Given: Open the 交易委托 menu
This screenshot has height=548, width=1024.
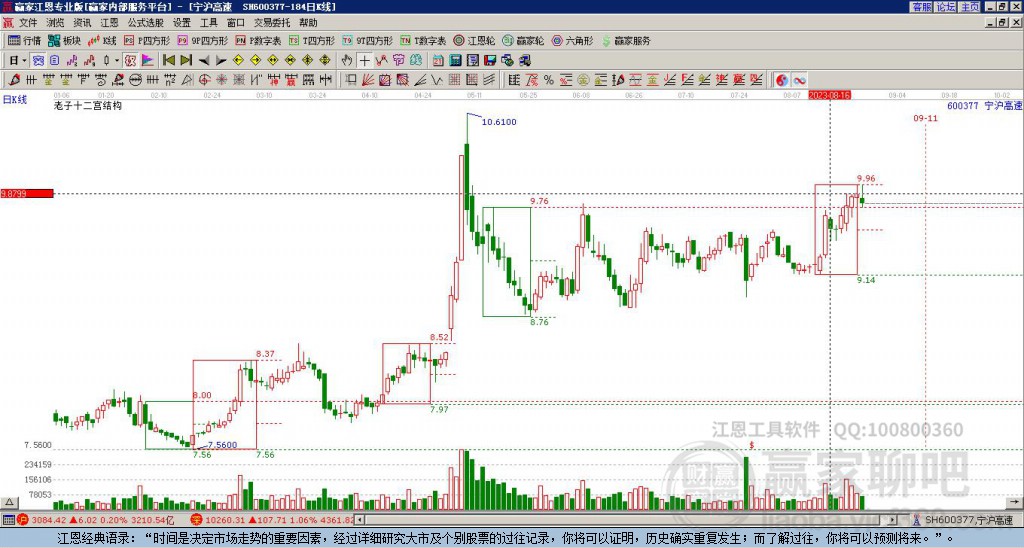Looking at the screenshot, I should click(272, 23).
